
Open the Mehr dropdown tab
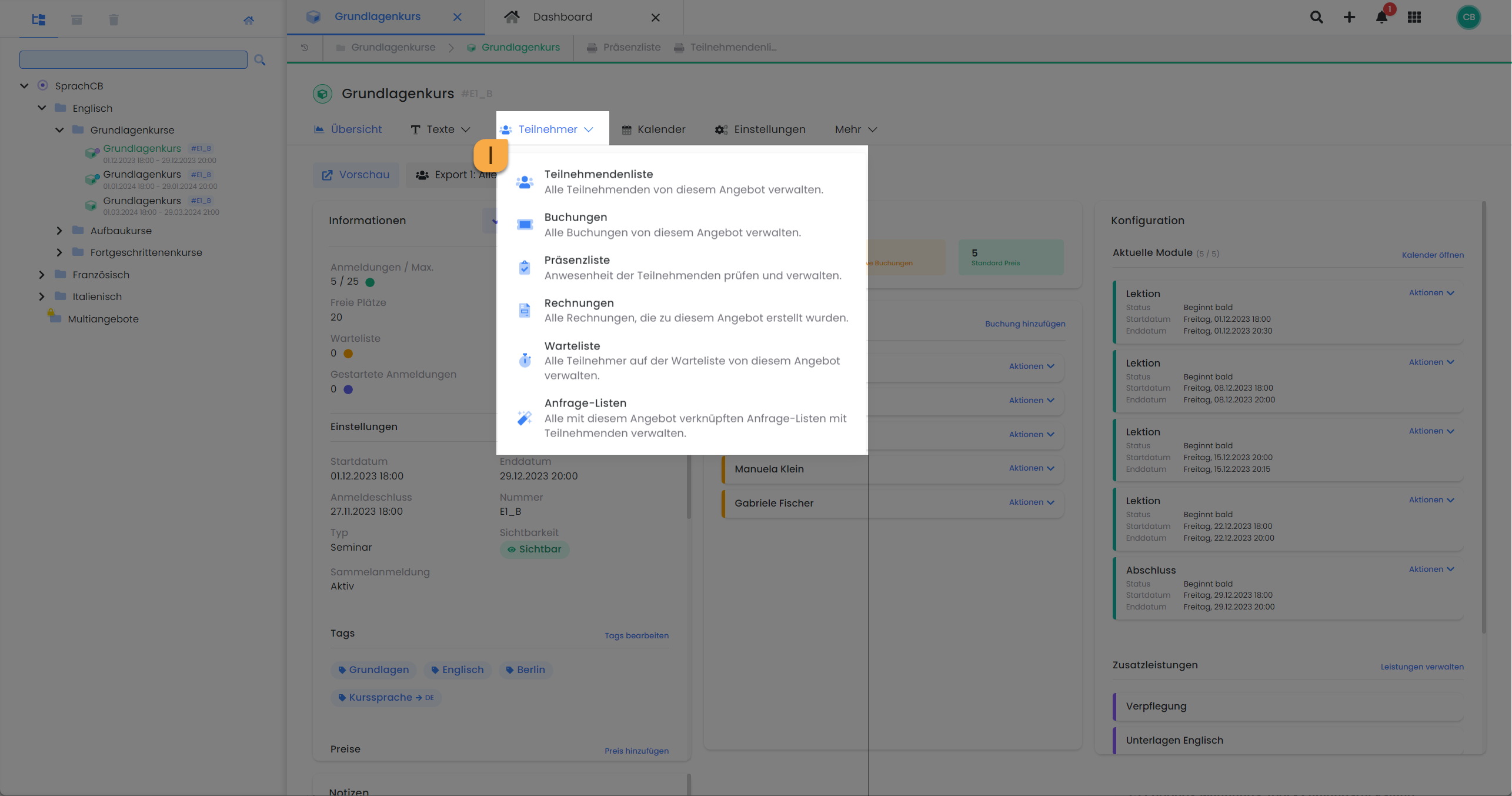pos(855,129)
